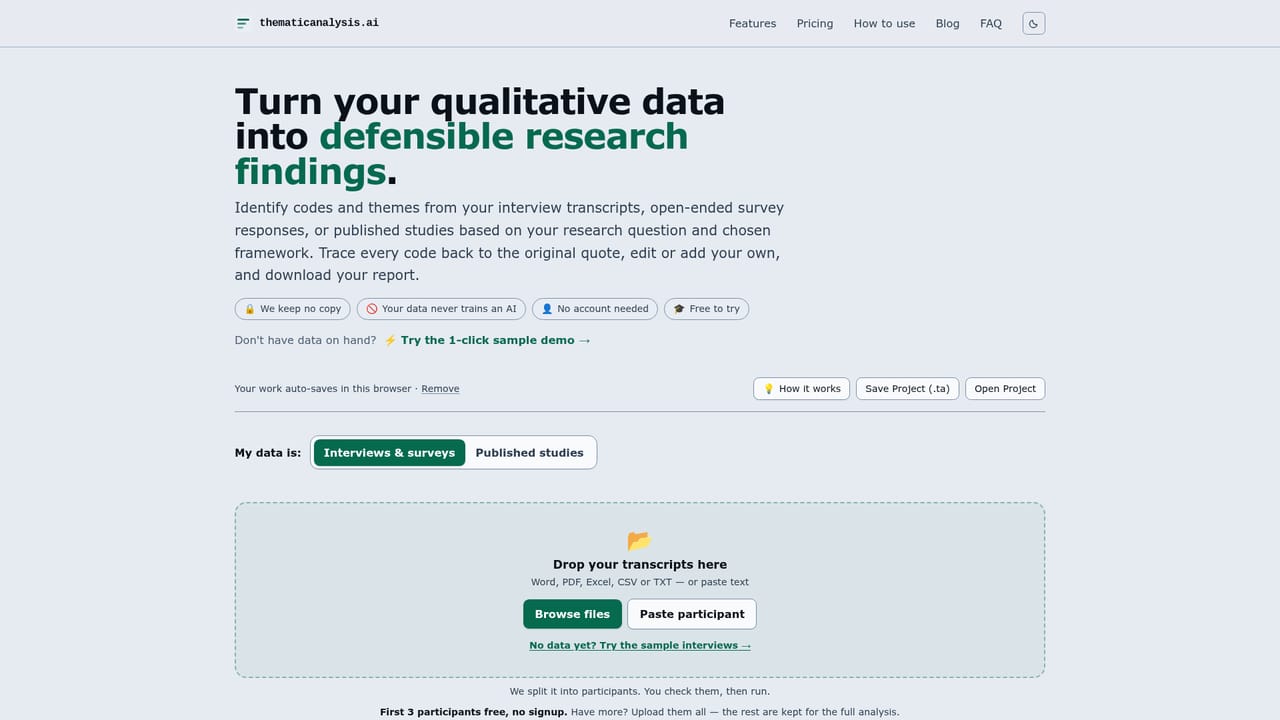
Task: Click the person icon on 'No account needed'
Action: [547, 309]
